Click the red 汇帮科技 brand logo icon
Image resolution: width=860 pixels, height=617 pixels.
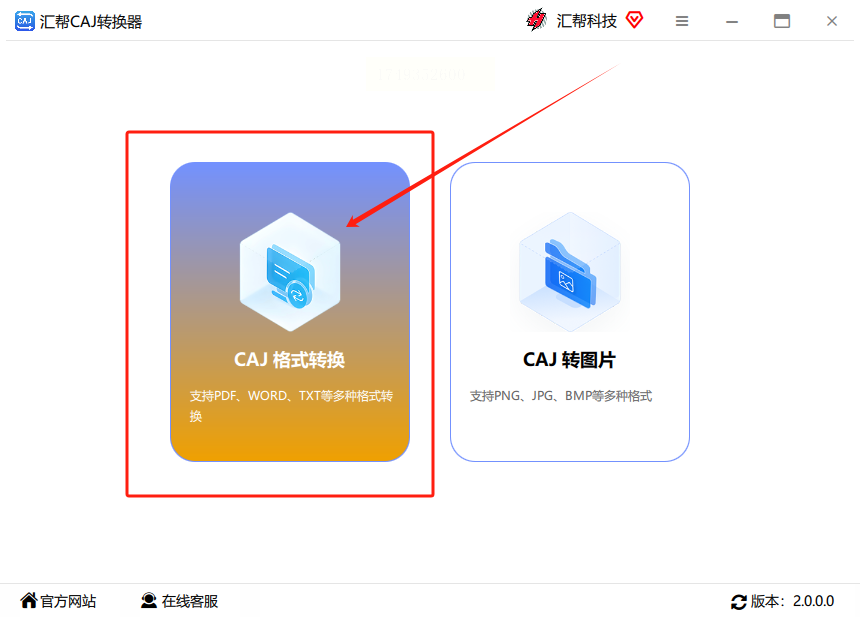[536, 20]
